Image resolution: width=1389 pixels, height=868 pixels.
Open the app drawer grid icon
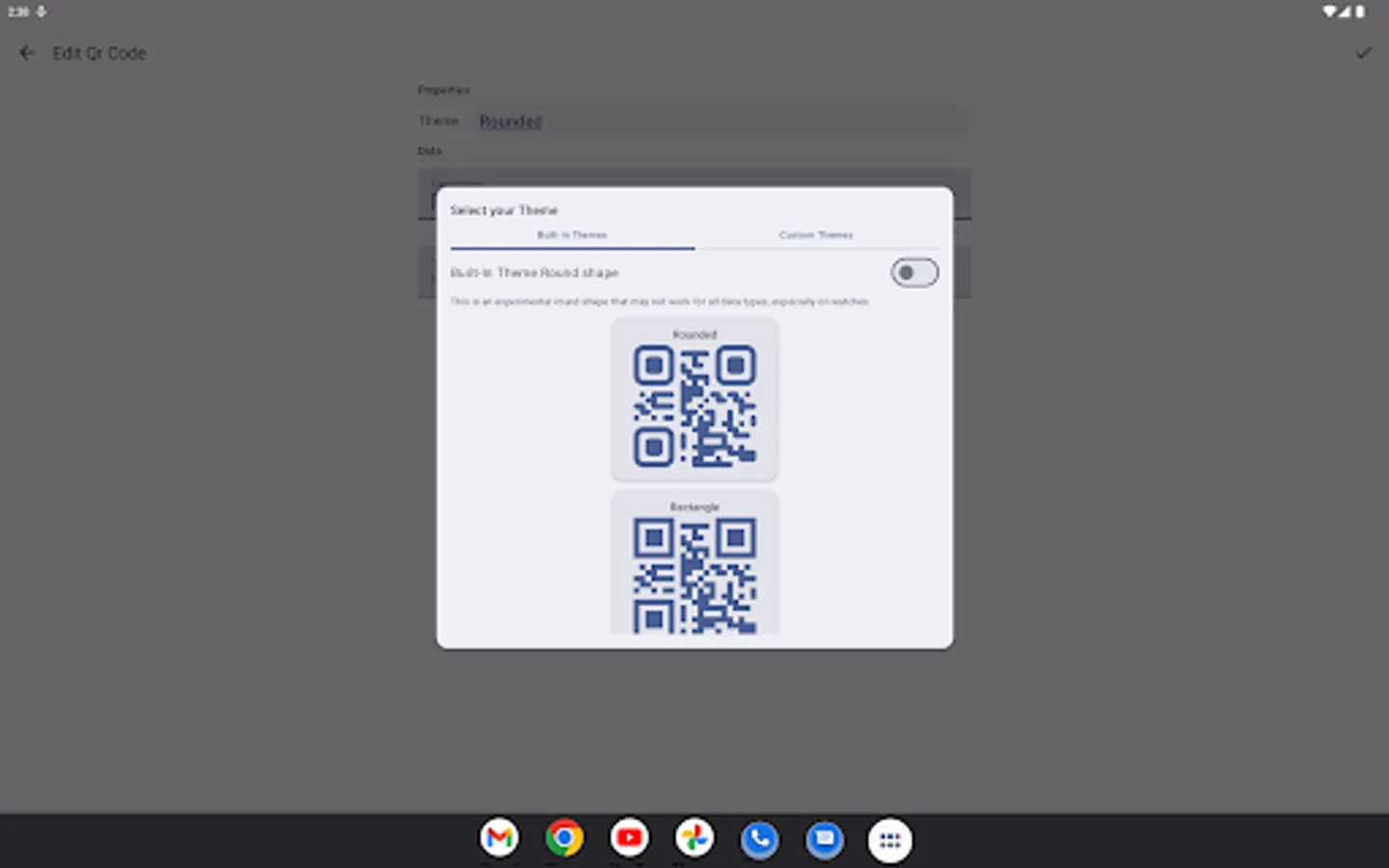click(x=890, y=840)
